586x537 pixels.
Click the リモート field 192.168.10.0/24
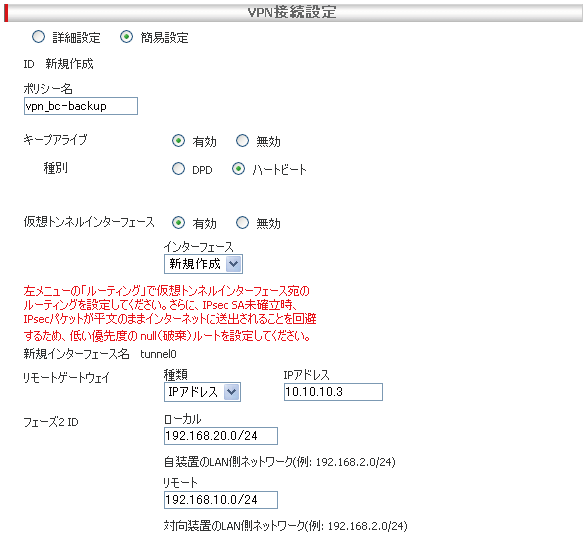click(x=221, y=500)
